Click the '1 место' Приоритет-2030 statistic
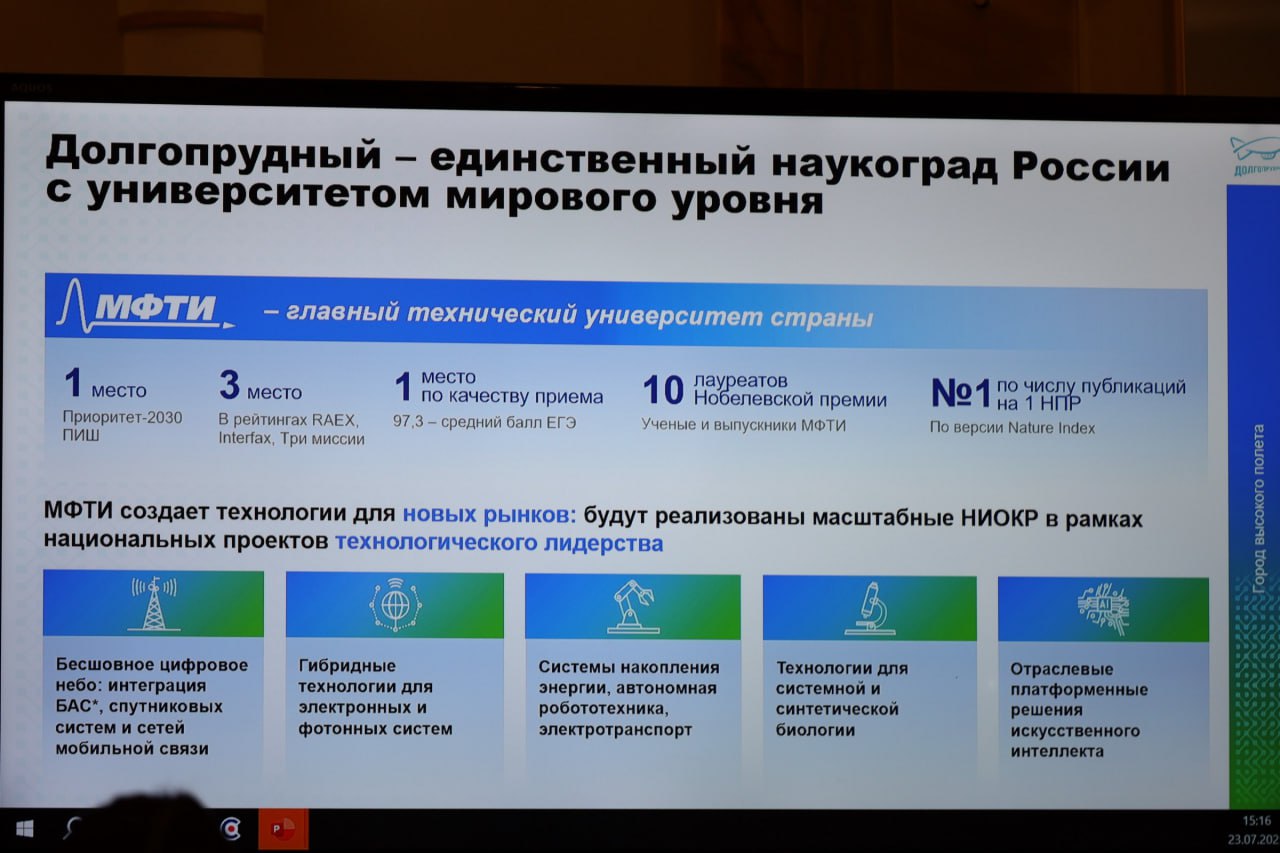The image size is (1280, 853). pos(123,405)
